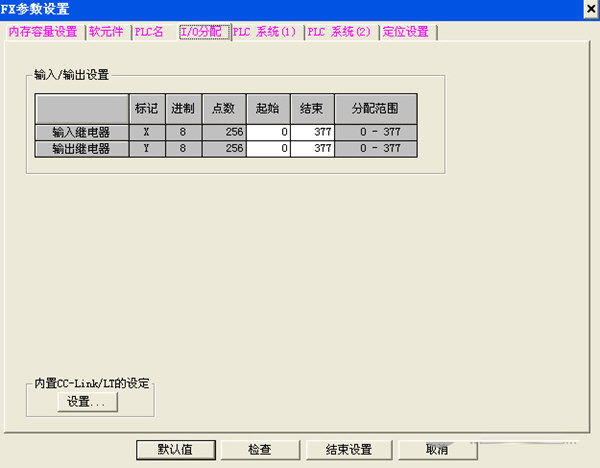The width and height of the screenshot is (600, 468).
Task: Cancel the dialog with 取消
Action: pos(437,450)
